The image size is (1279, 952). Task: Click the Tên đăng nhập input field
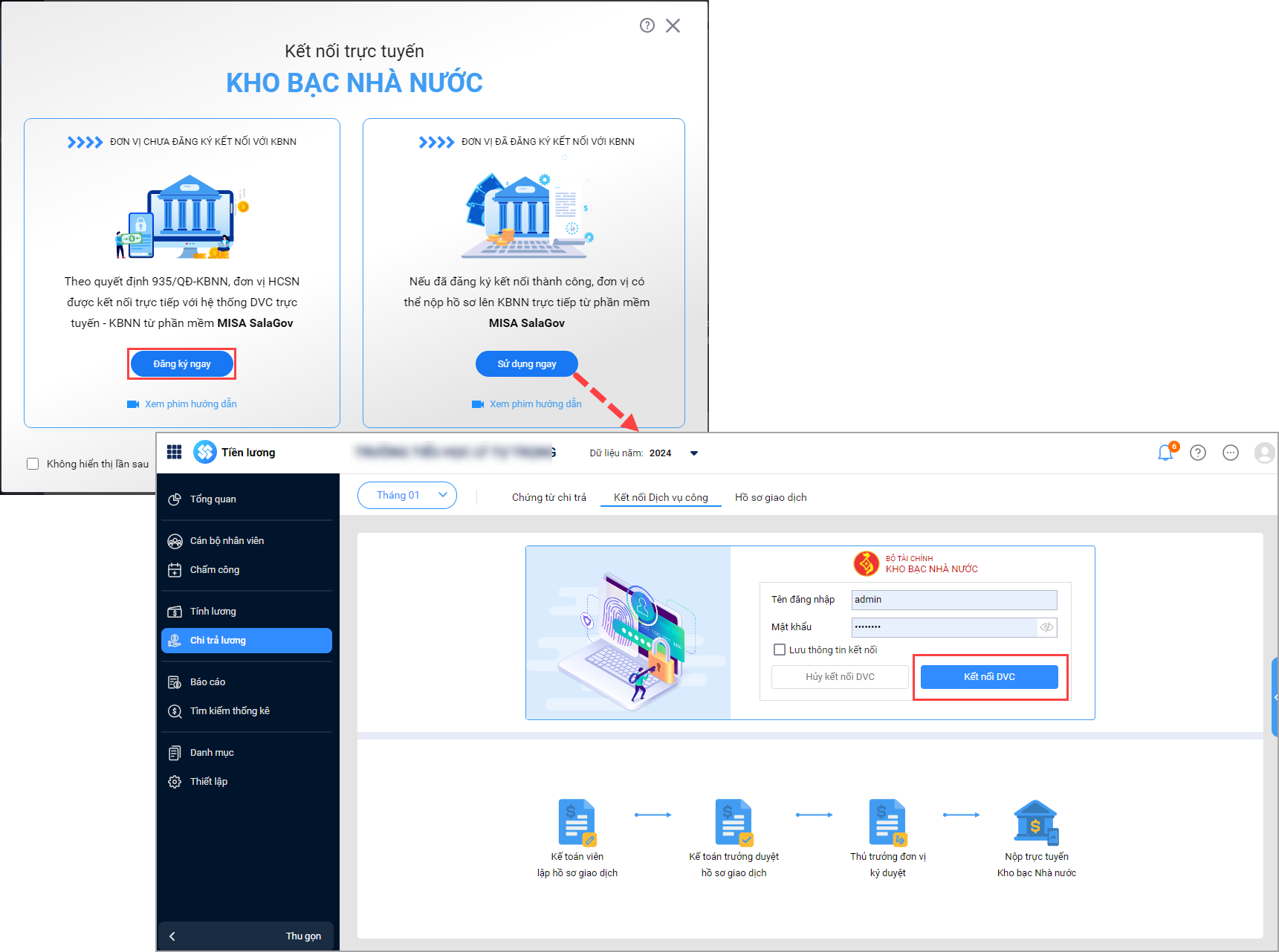[954, 600]
